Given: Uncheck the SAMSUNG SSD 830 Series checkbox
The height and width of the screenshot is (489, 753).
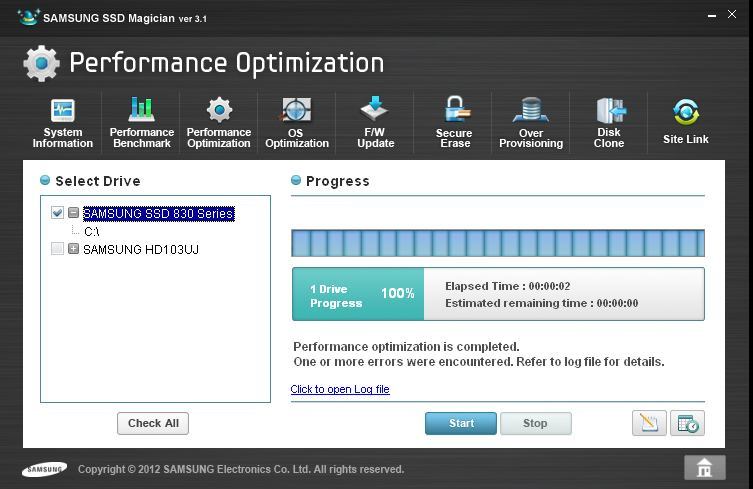Looking at the screenshot, I should click(x=58, y=213).
